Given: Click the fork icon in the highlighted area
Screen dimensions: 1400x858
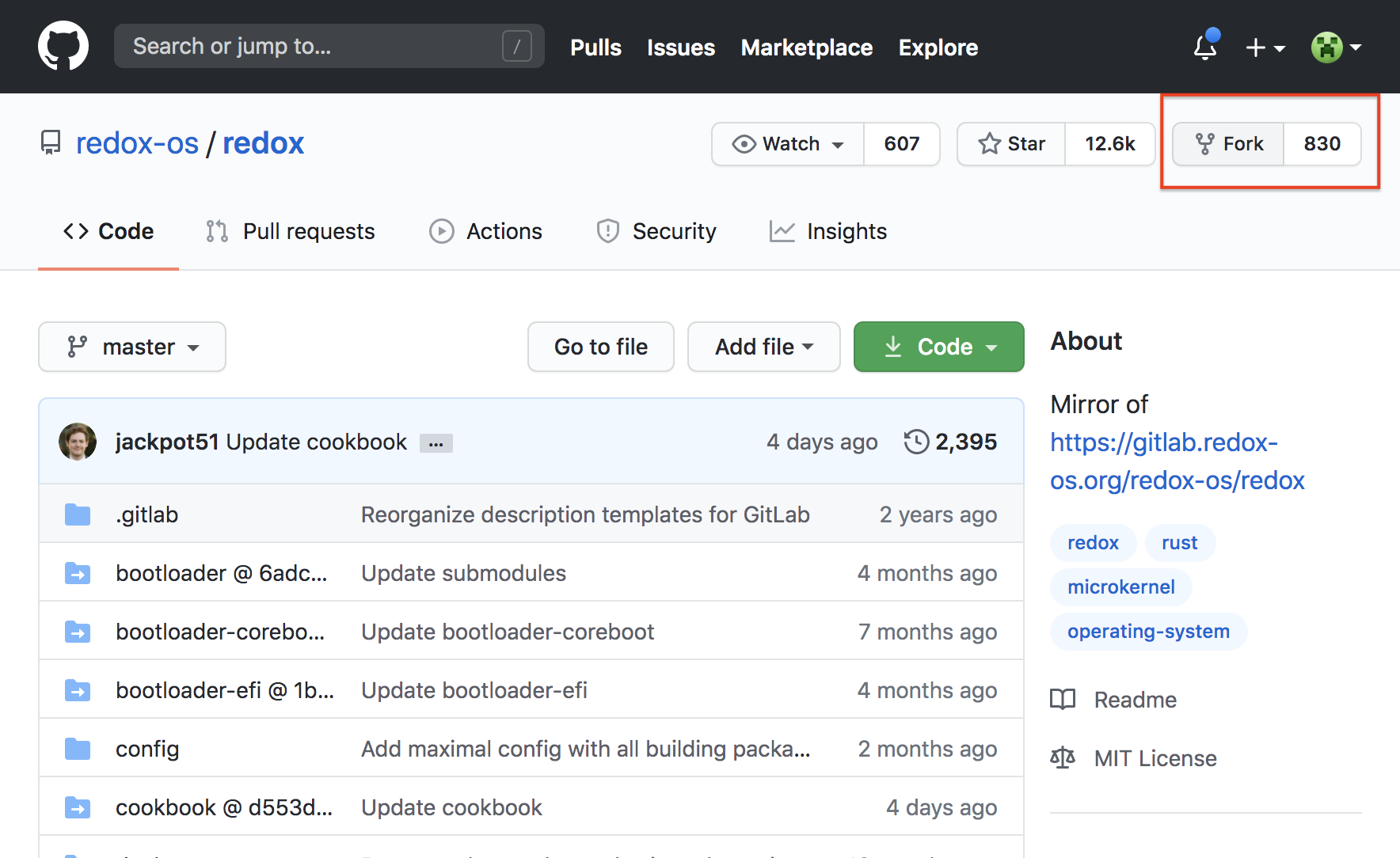Looking at the screenshot, I should point(1205,143).
